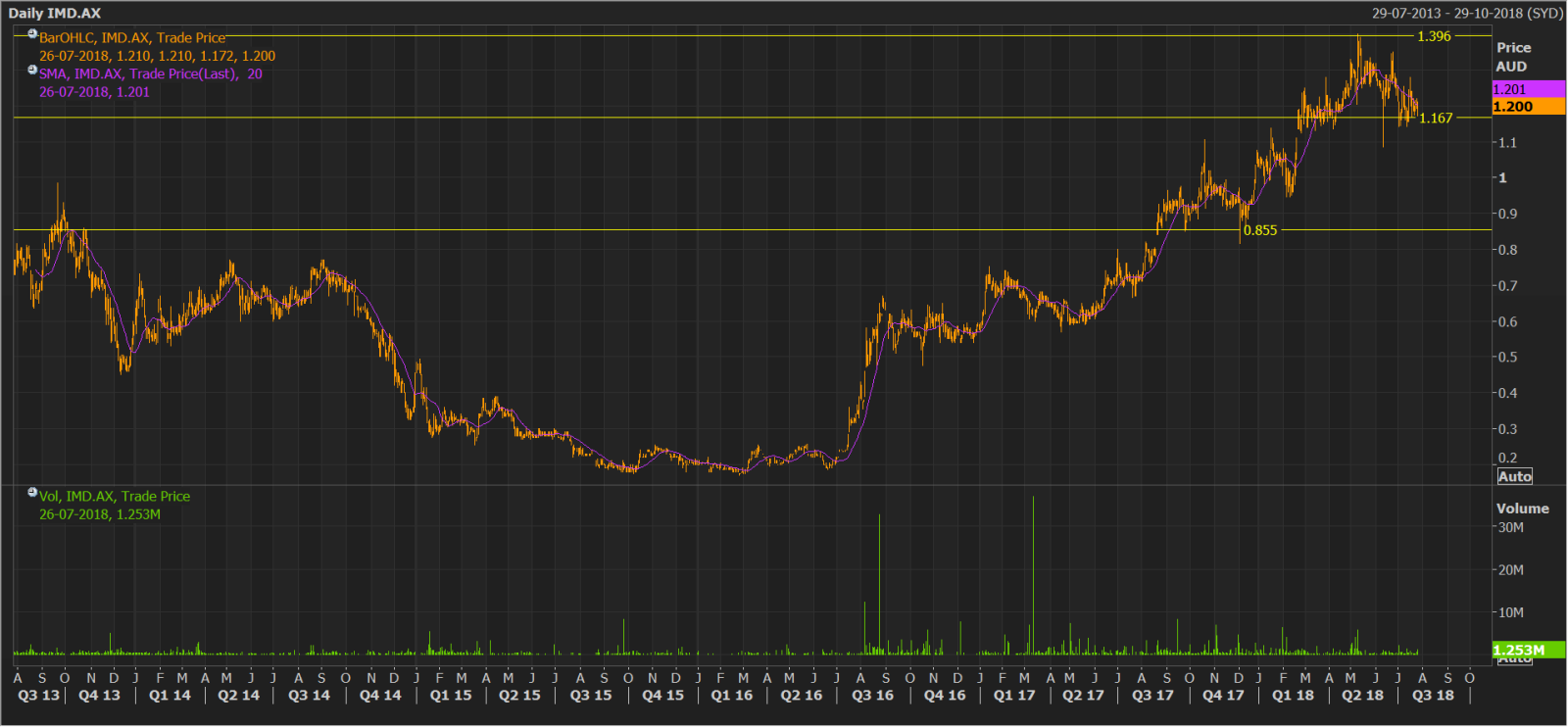Click the 1.1 price axis value
The width and height of the screenshot is (1568, 727).
click(x=1506, y=142)
